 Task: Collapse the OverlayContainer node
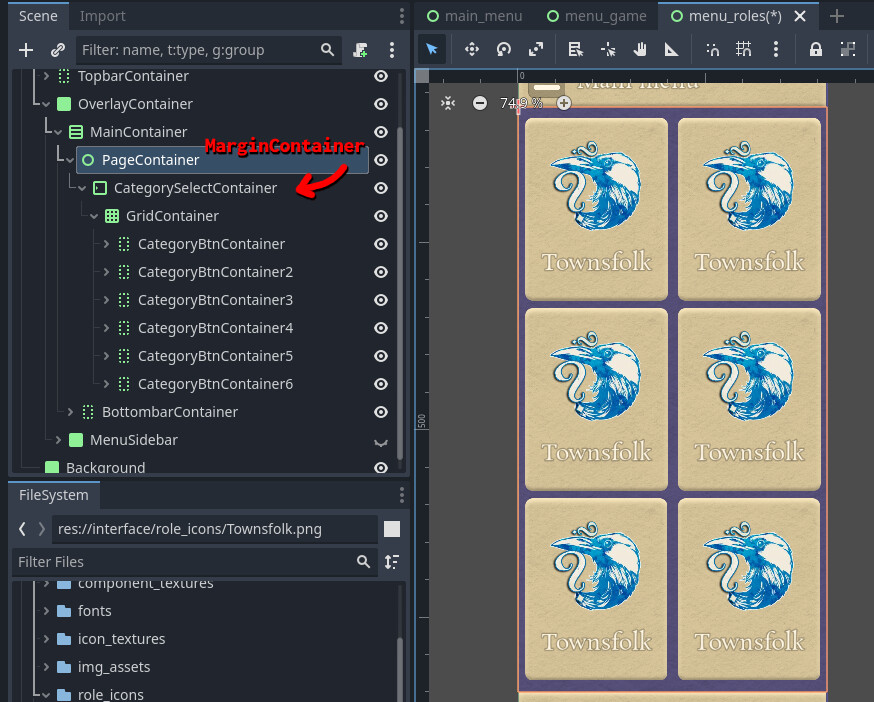[x=46, y=104]
